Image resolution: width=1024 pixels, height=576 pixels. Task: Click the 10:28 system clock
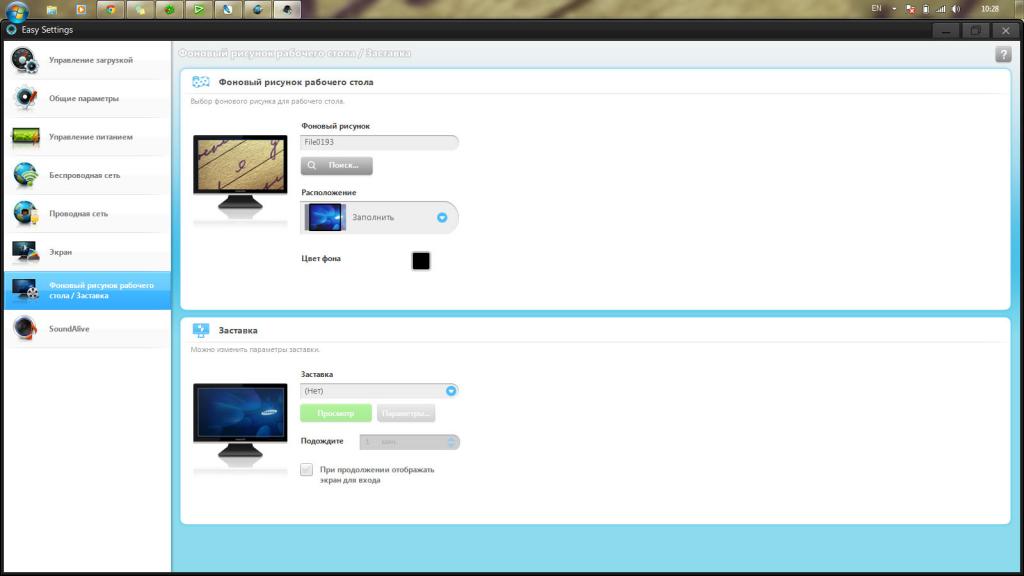[x=990, y=9]
